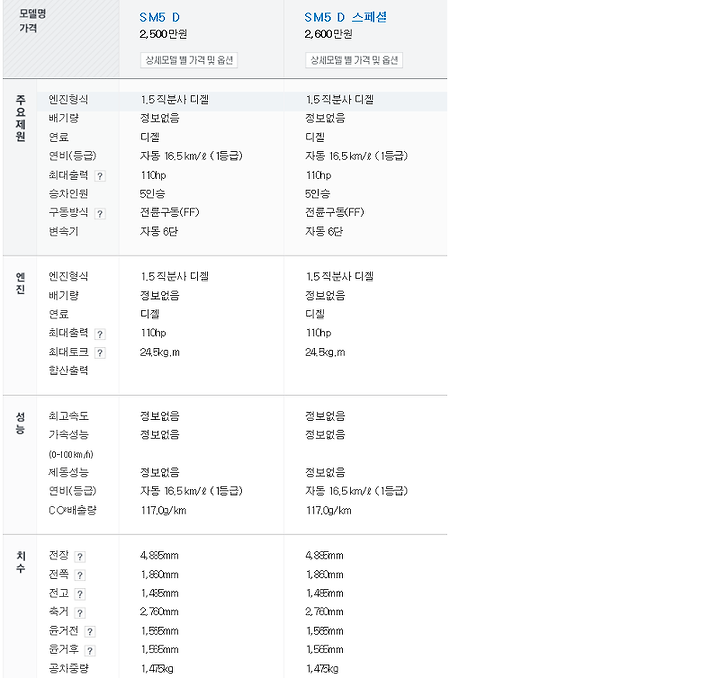Click SM5 D 스페셜's 110hp in 엔진 section
The width and height of the screenshot is (720, 678).
coord(319,333)
